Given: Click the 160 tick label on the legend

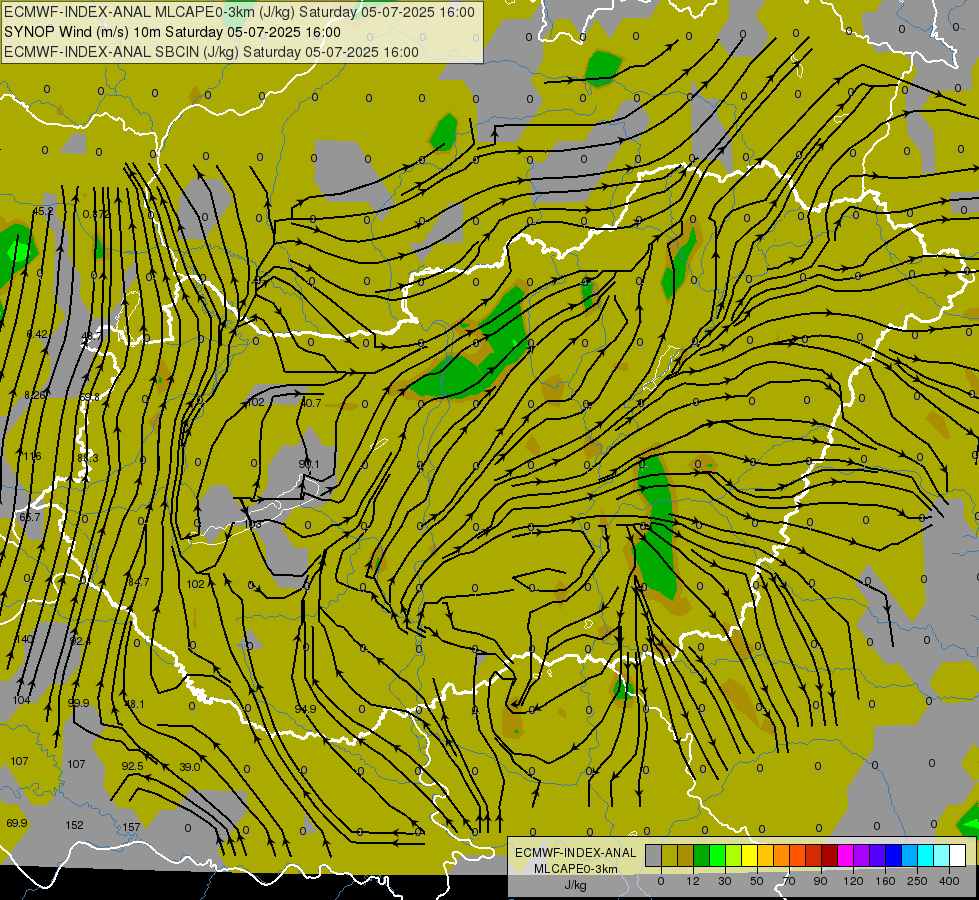Looking at the screenshot, I should 885,881.
